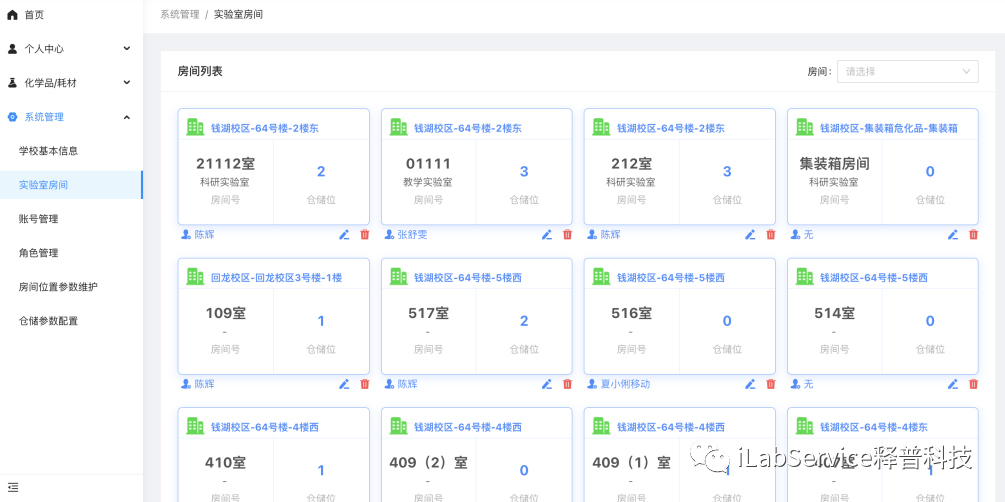Click 教学实验室 label on 01111 card

click(x=428, y=183)
